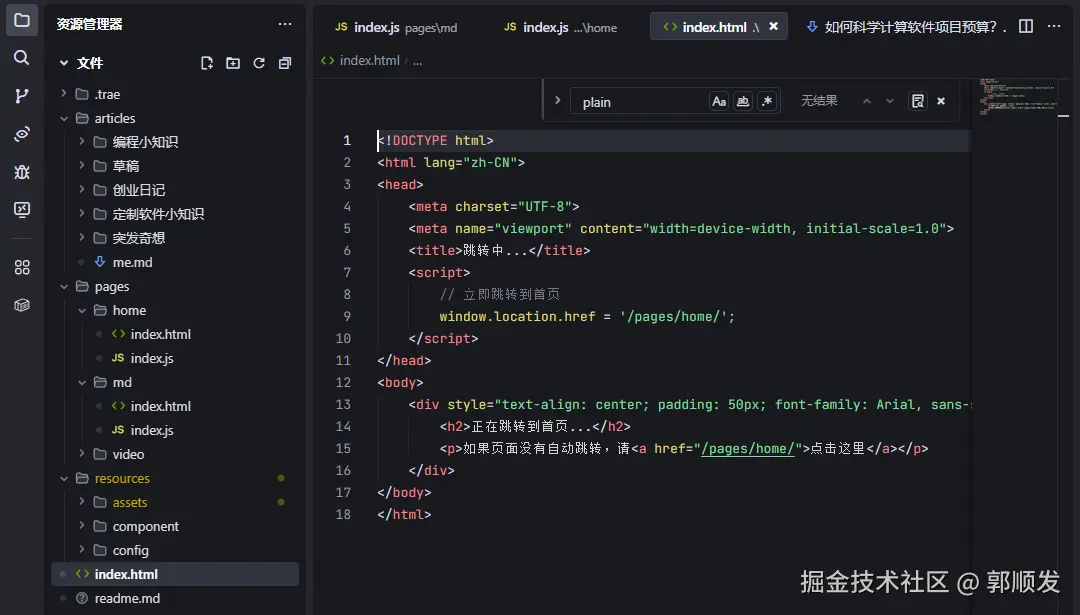Toggle find in selection
Screen dimensions: 1080x615
click(x=917, y=101)
